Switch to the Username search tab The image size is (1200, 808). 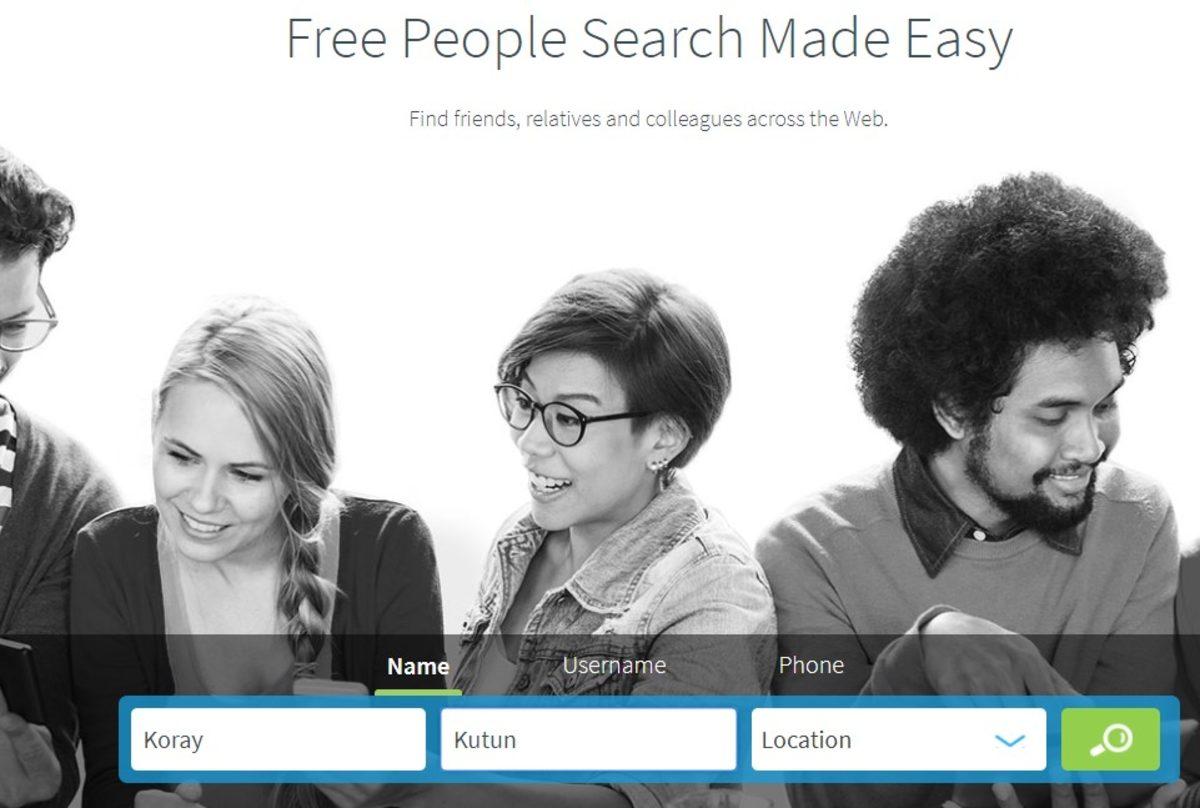[x=614, y=665]
